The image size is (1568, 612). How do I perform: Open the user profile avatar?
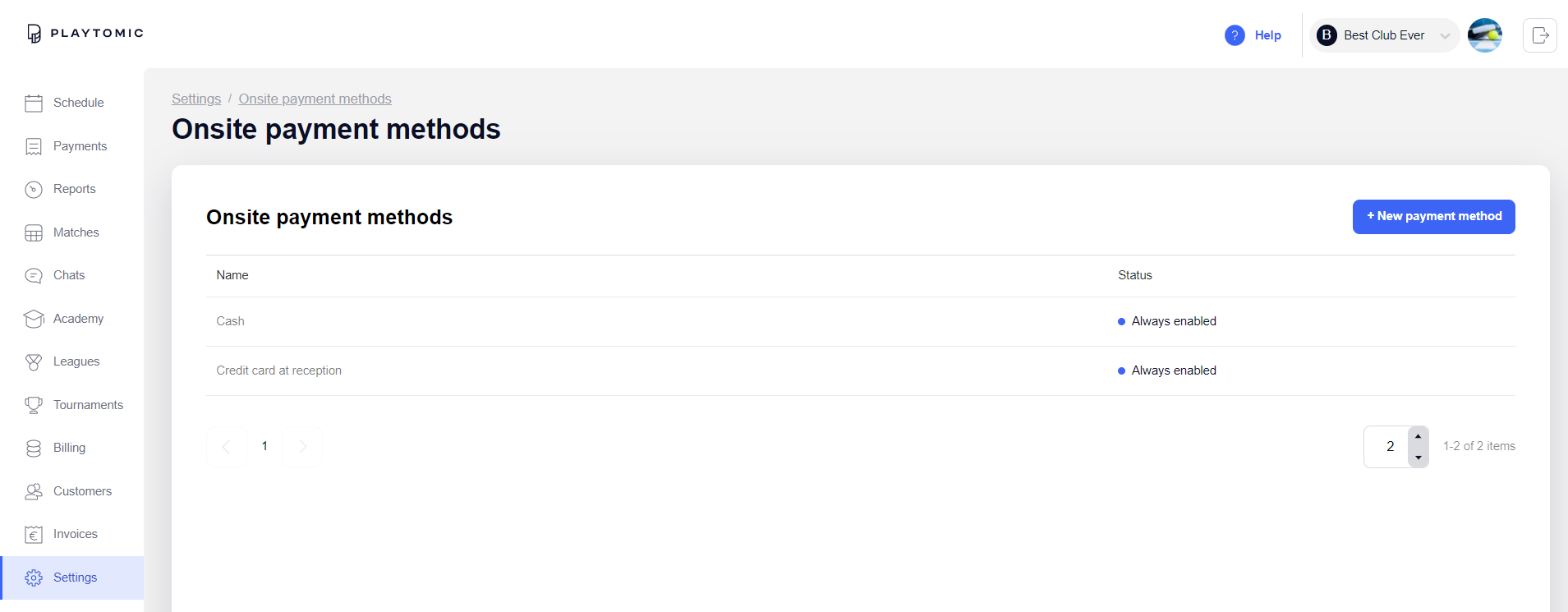1485,35
